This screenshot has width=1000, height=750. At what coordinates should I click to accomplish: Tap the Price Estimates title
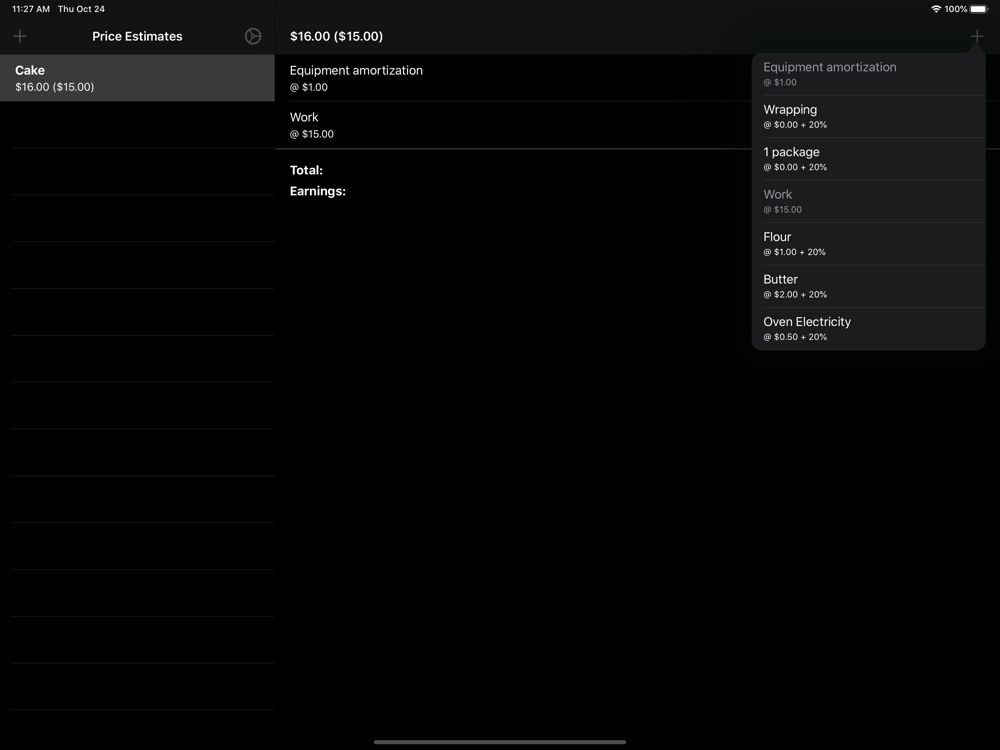point(137,36)
